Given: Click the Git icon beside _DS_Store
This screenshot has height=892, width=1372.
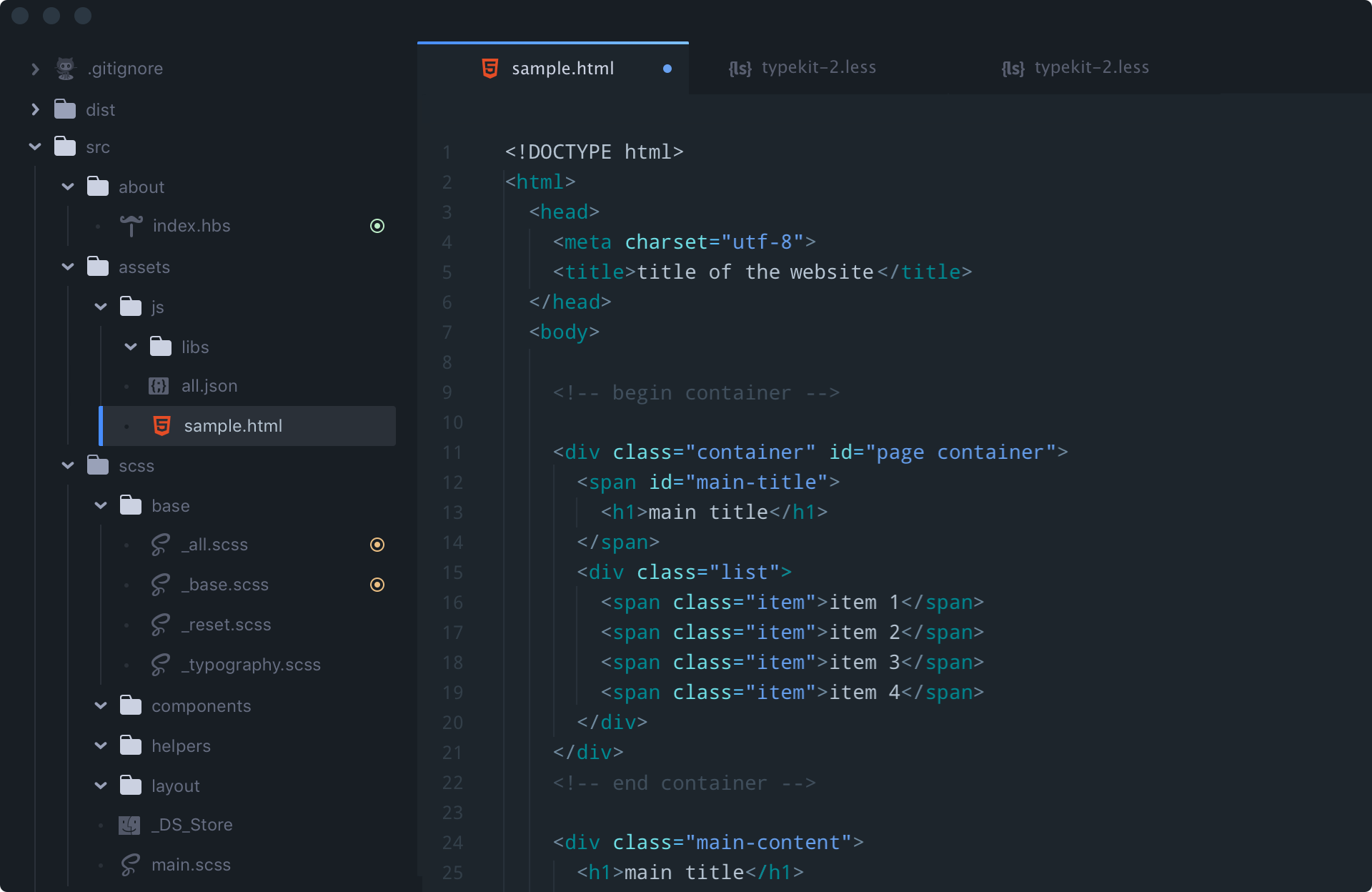Looking at the screenshot, I should pos(129,825).
